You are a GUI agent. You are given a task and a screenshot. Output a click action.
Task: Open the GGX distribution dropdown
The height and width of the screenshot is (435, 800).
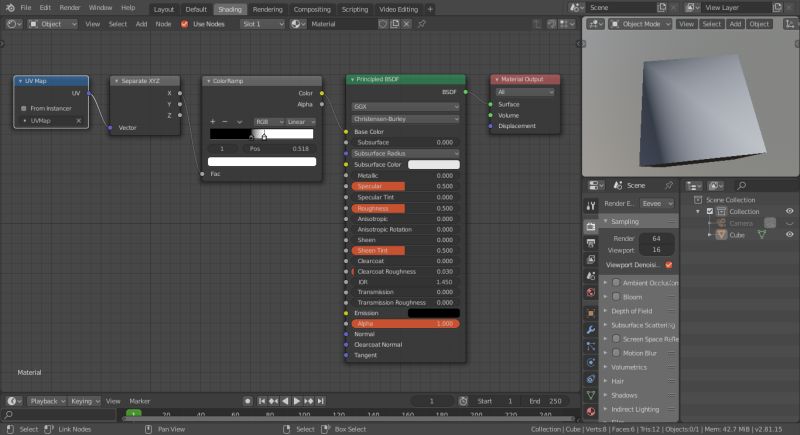point(405,107)
